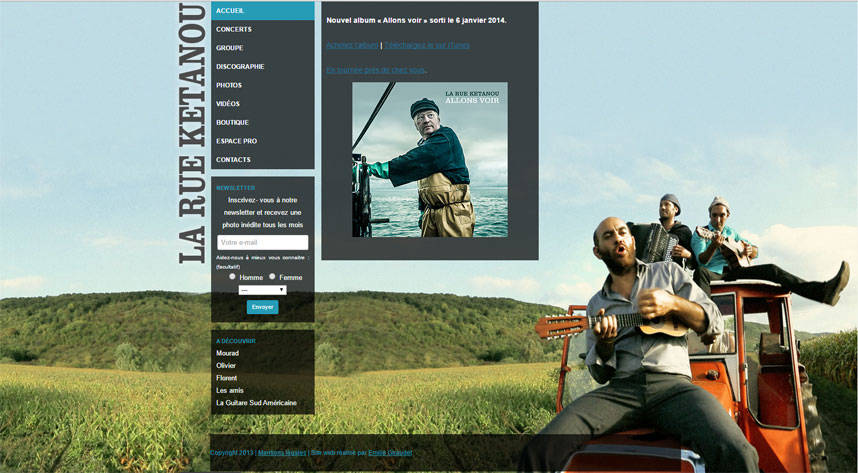Click the vertical La Rue Ketanou logo

coord(192,133)
